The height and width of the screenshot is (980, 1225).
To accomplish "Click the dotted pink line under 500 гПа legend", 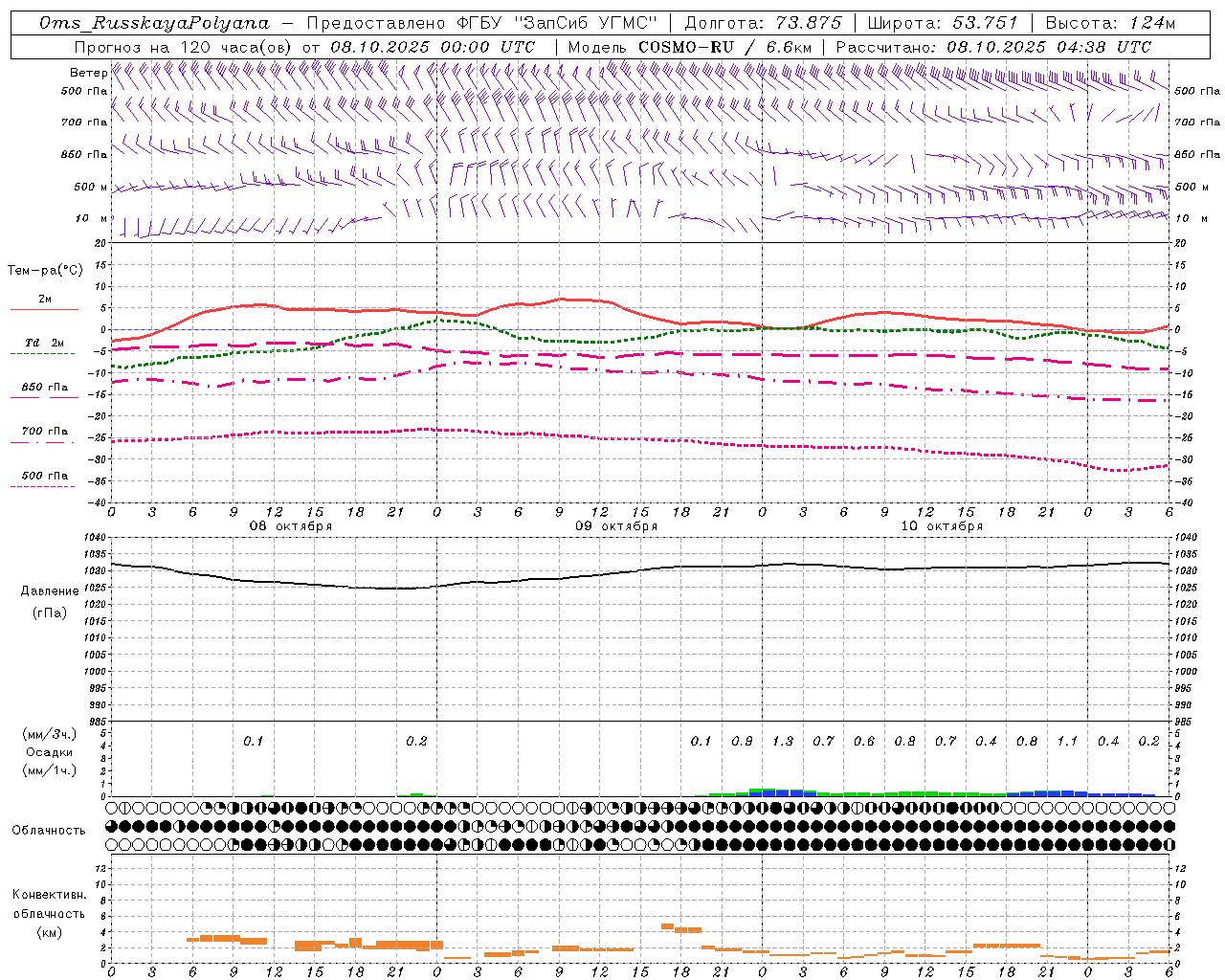I will tap(42, 487).
